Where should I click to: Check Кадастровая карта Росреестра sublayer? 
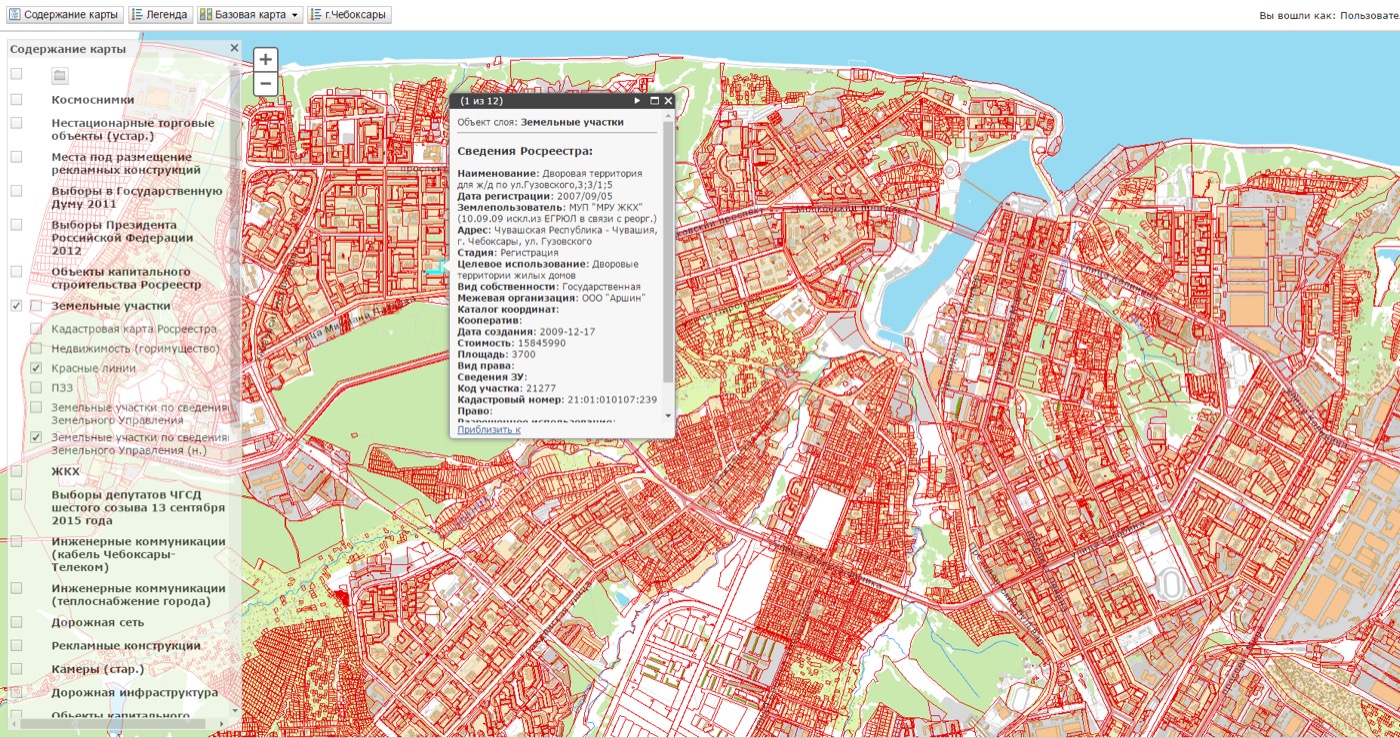click(x=36, y=328)
